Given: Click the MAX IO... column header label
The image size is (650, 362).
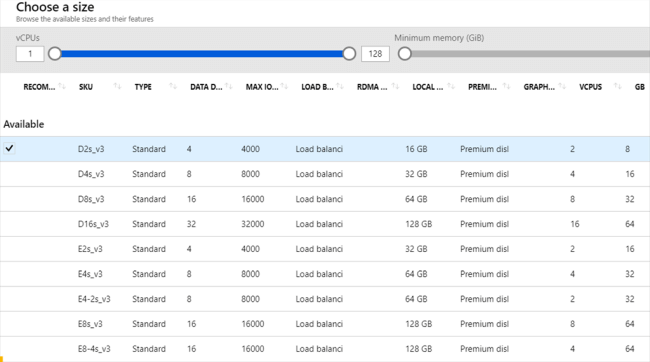Looking at the screenshot, I should pos(262,87).
